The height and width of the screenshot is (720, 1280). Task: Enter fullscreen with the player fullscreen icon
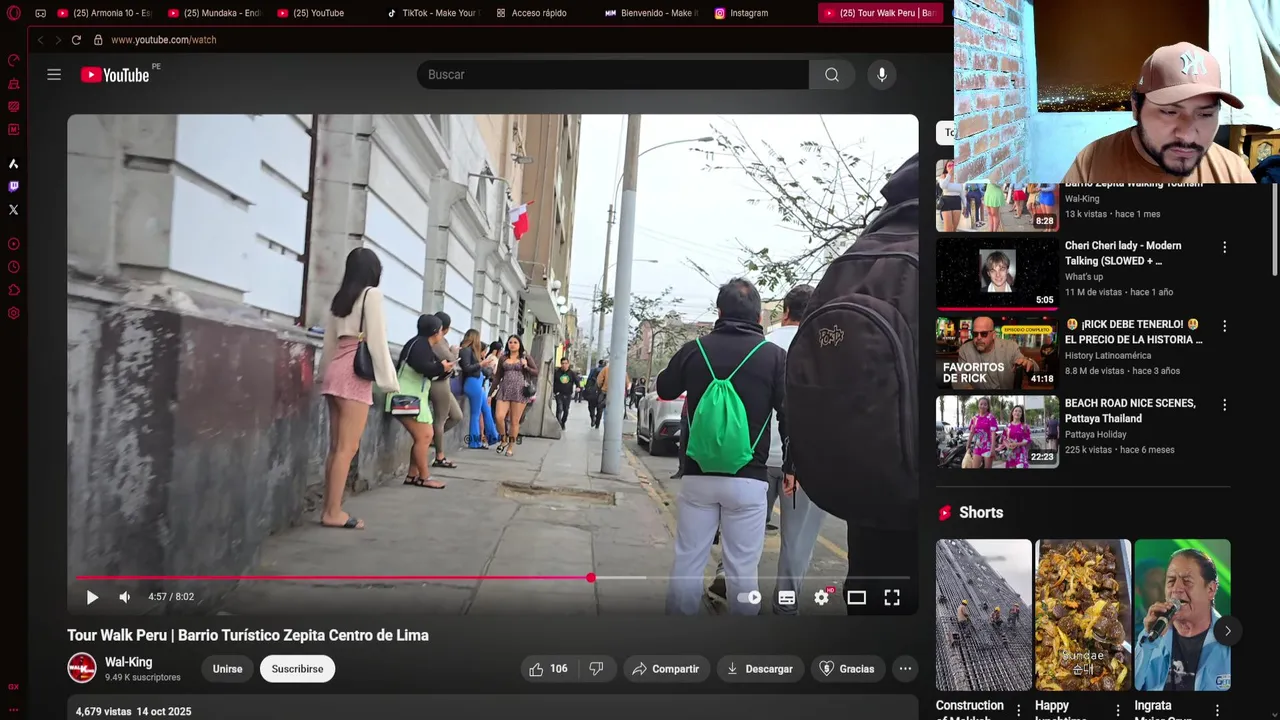pos(892,597)
